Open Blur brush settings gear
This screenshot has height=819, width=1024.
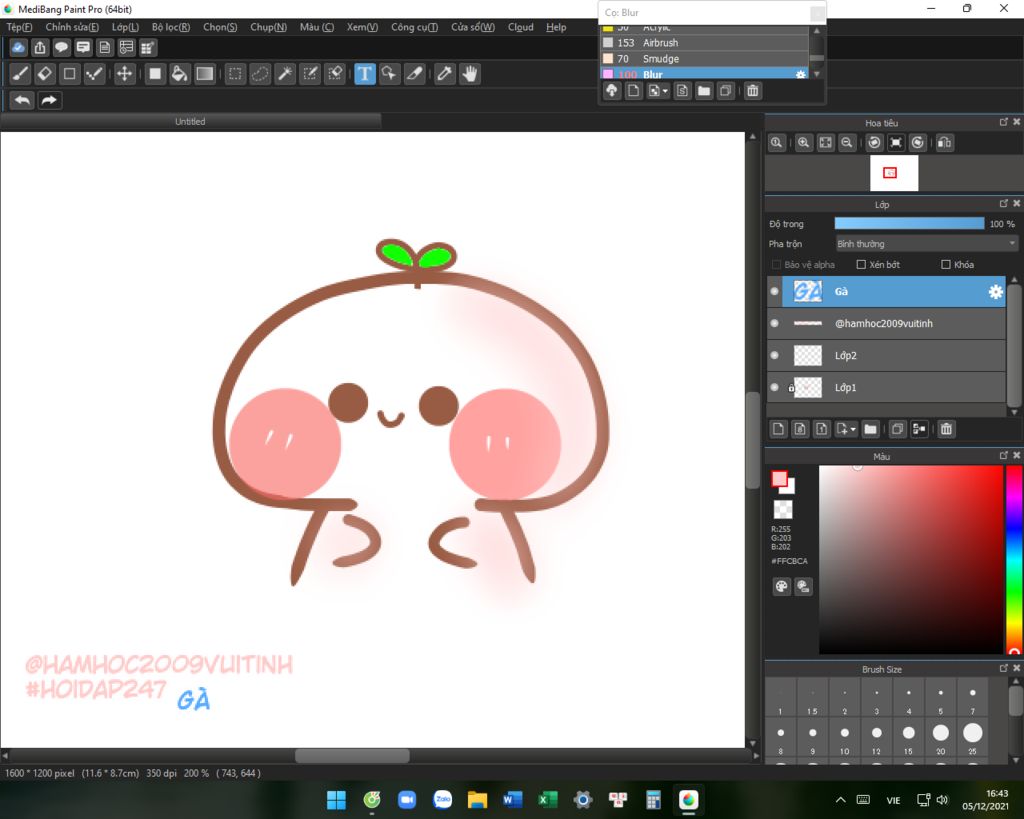801,74
